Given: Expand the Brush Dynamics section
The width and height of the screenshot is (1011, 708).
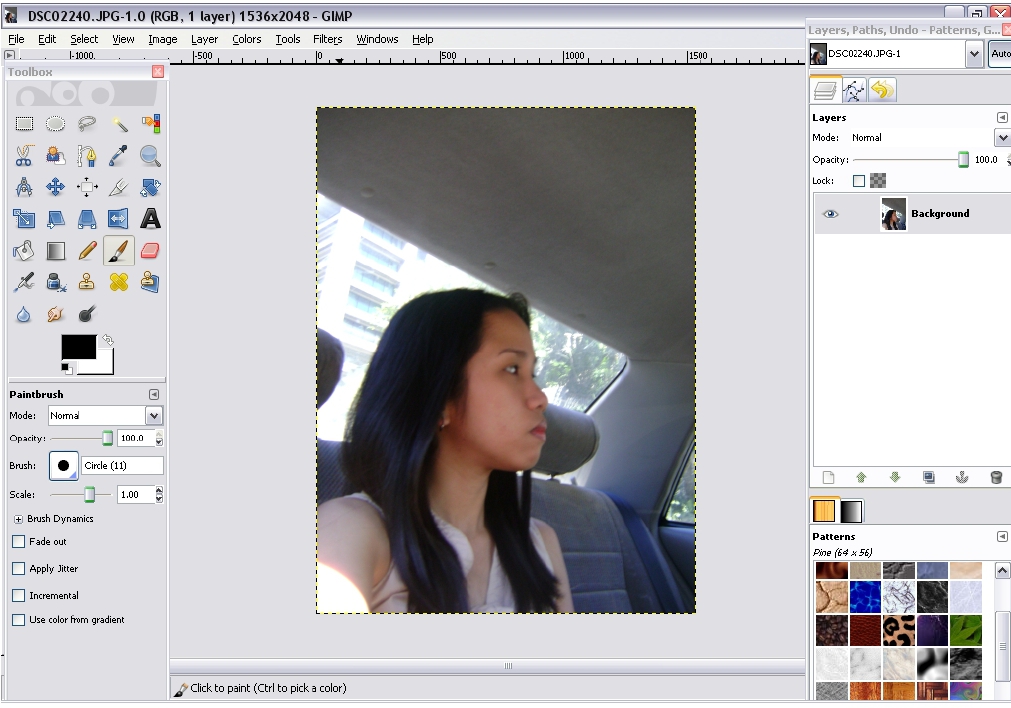Looking at the screenshot, I should coord(18,519).
